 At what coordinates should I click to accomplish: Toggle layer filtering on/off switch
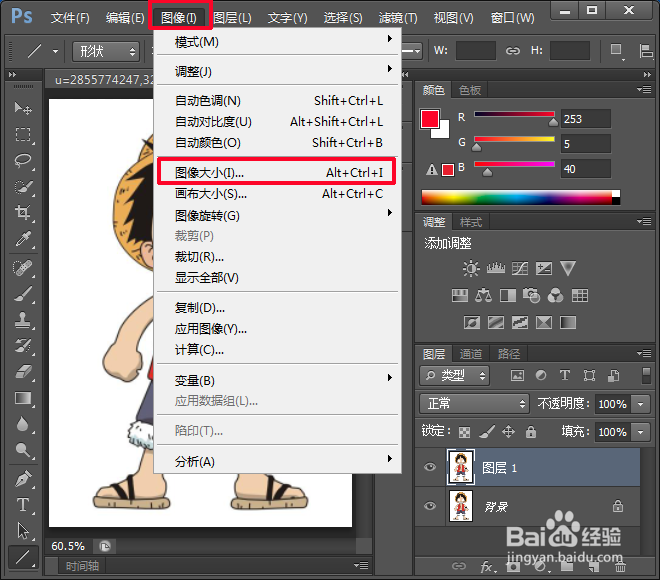(x=646, y=375)
